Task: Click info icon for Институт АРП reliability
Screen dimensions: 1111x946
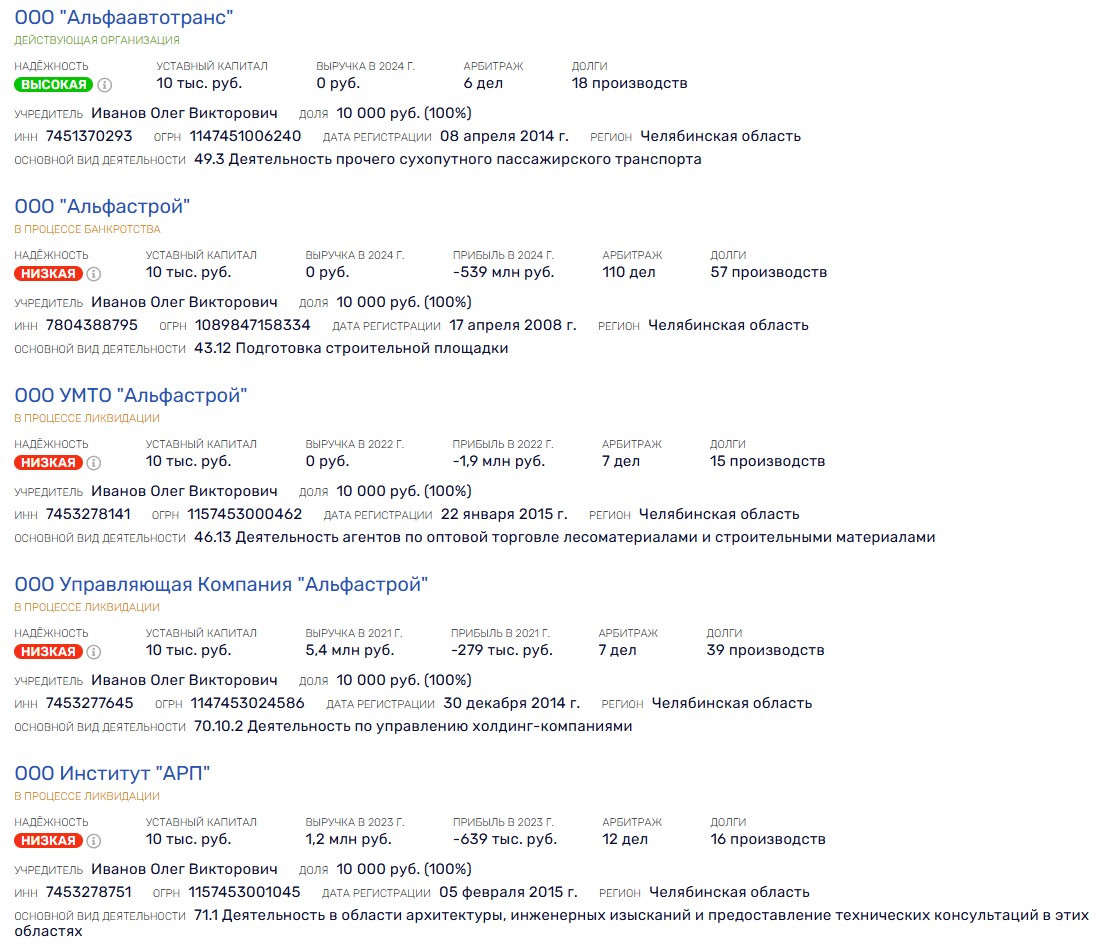Action: (94, 841)
